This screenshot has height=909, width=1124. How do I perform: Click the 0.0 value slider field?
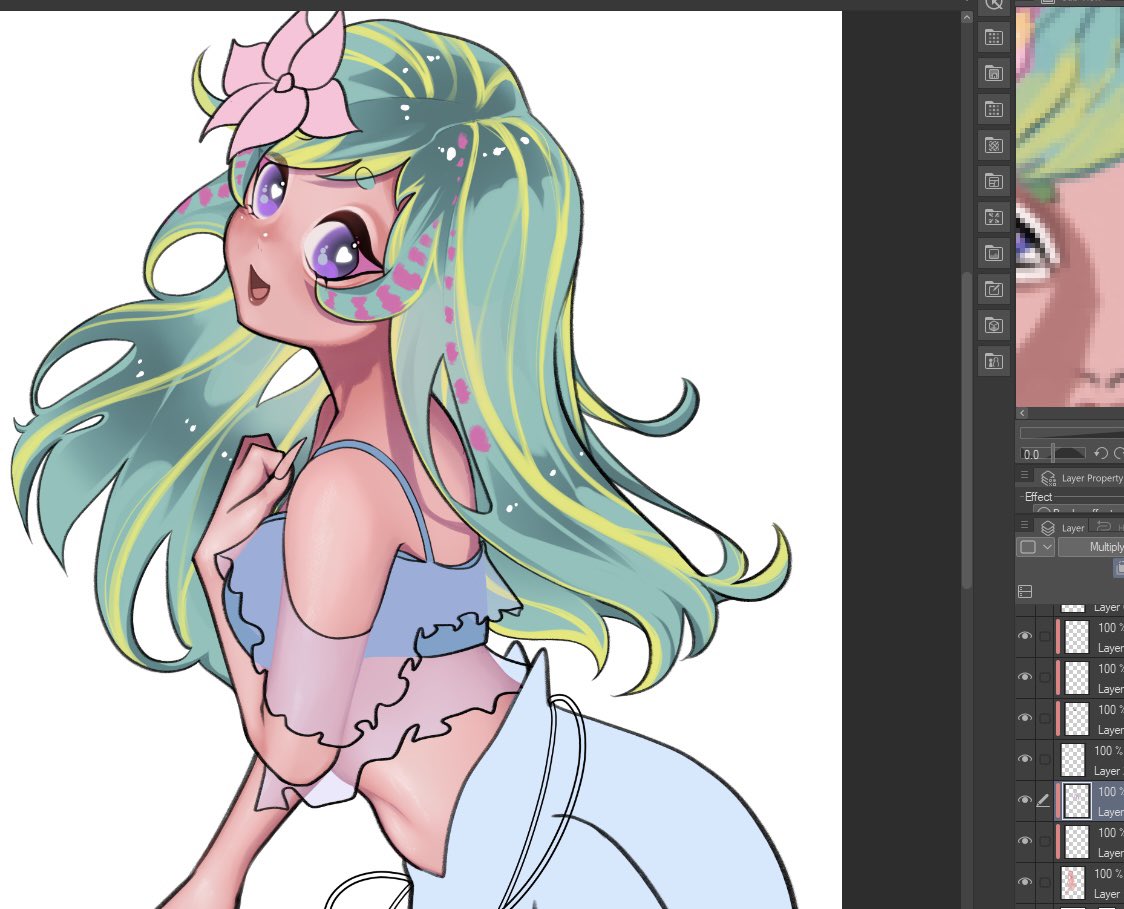point(1031,454)
